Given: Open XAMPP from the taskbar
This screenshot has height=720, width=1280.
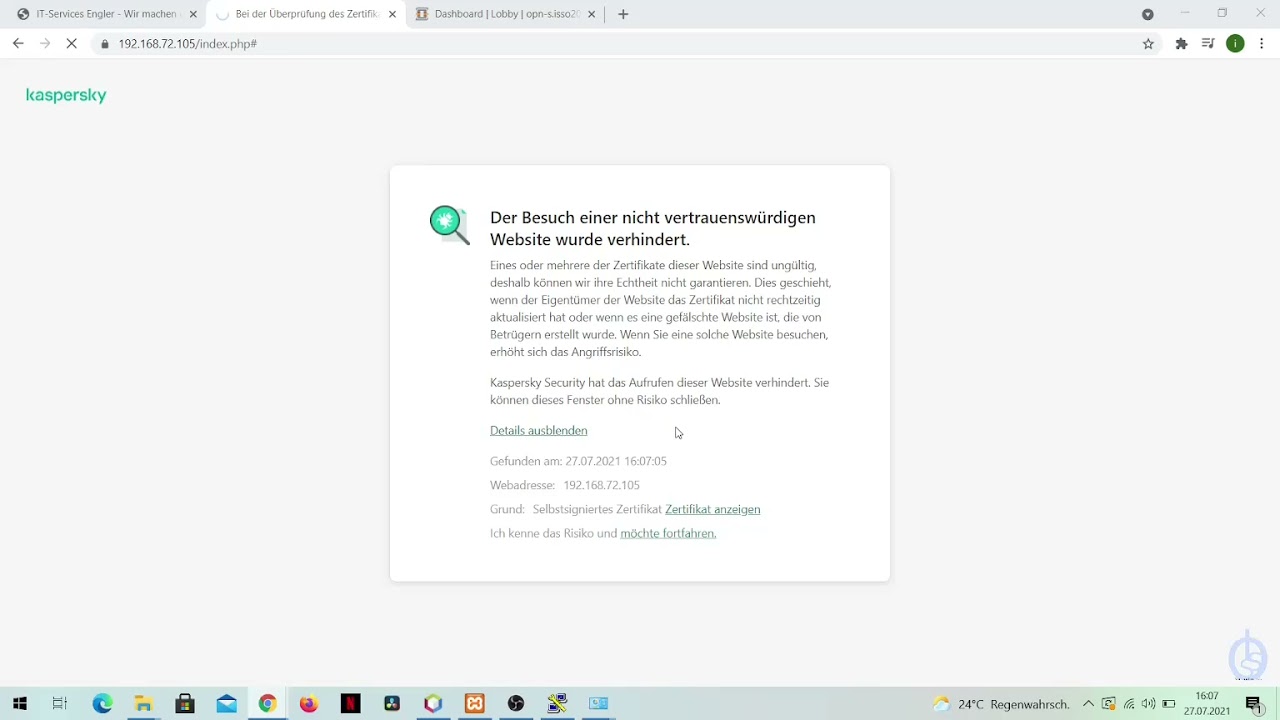Looking at the screenshot, I should click(475, 704).
